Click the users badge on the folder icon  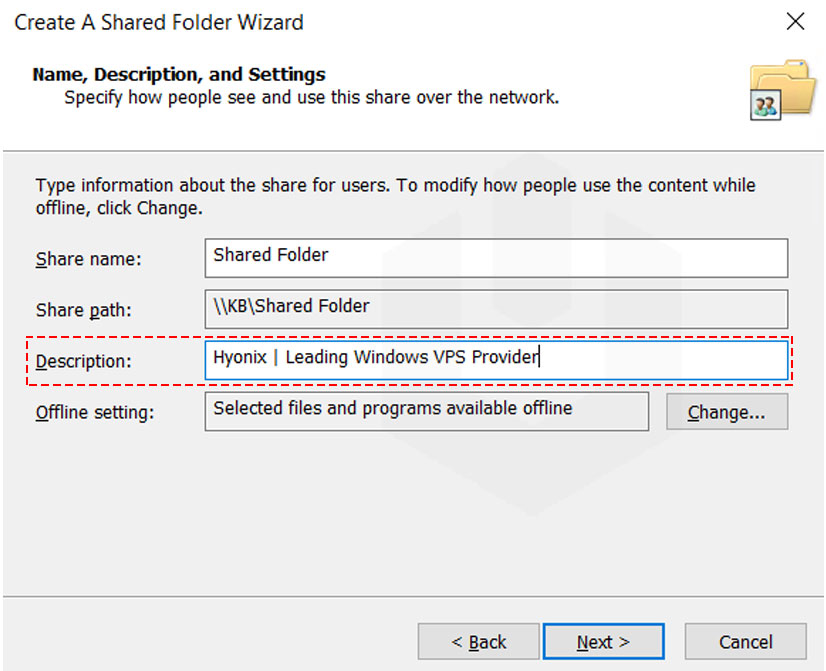coord(765,105)
